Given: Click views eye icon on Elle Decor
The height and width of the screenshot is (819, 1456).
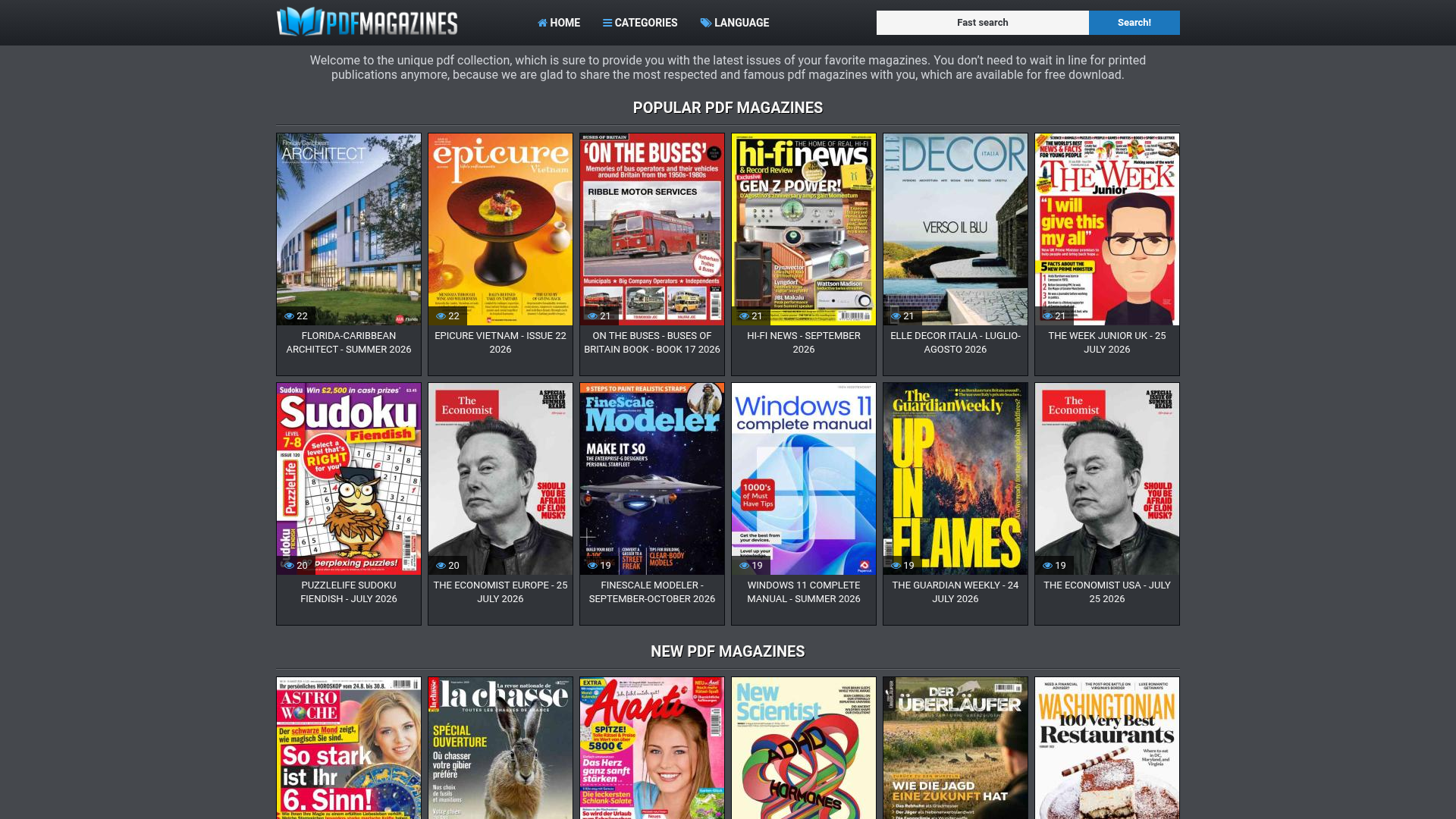Looking at the screenshot, I should click(896, 316).
